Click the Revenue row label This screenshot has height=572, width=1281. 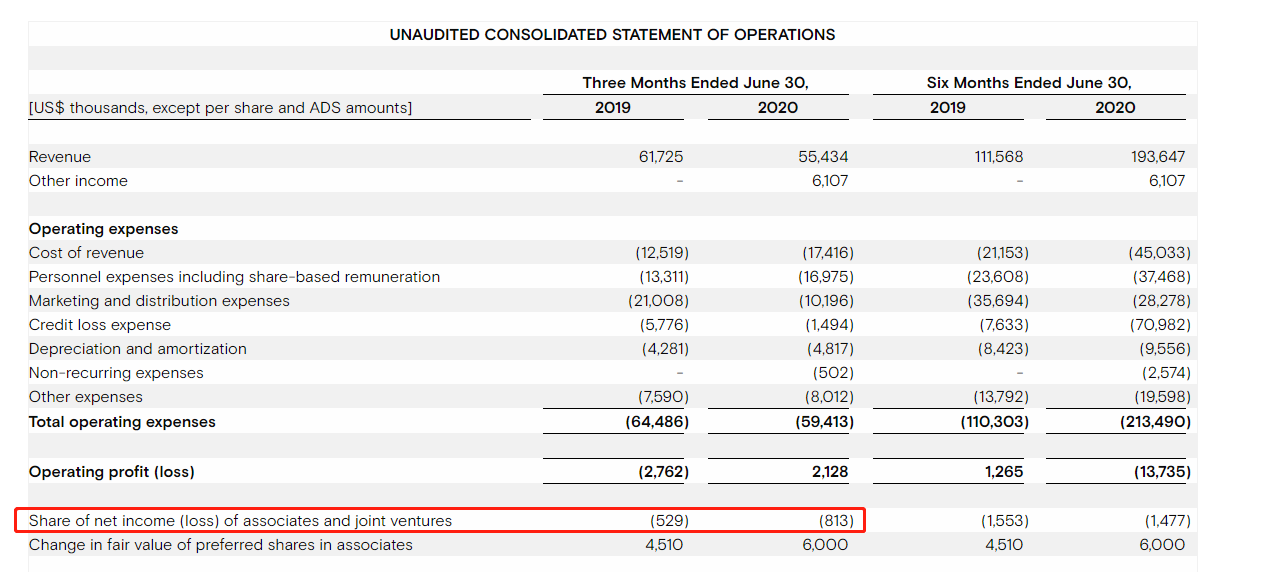(60, 157)
